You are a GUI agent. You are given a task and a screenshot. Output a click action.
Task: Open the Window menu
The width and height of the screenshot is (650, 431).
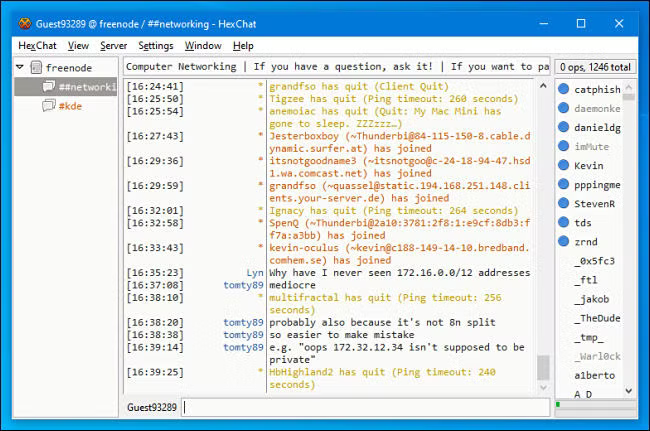[203, 46]
